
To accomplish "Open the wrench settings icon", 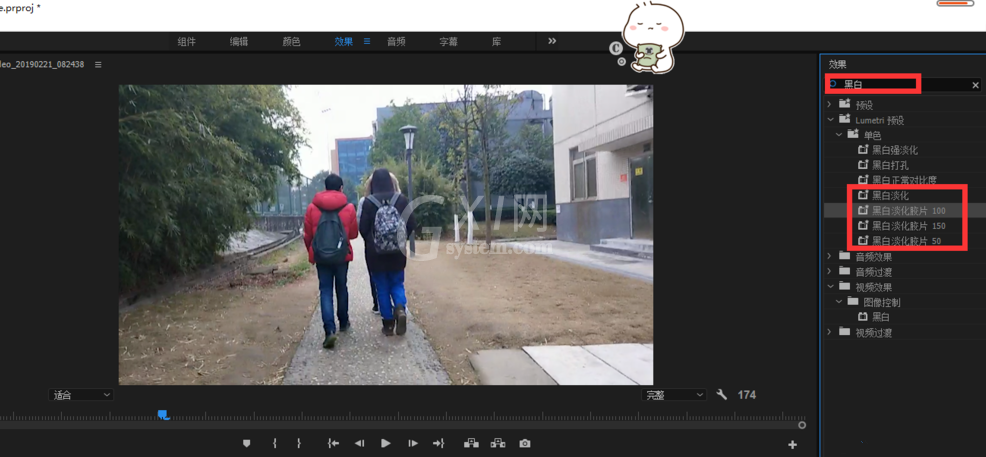I will tap(722, 395).
